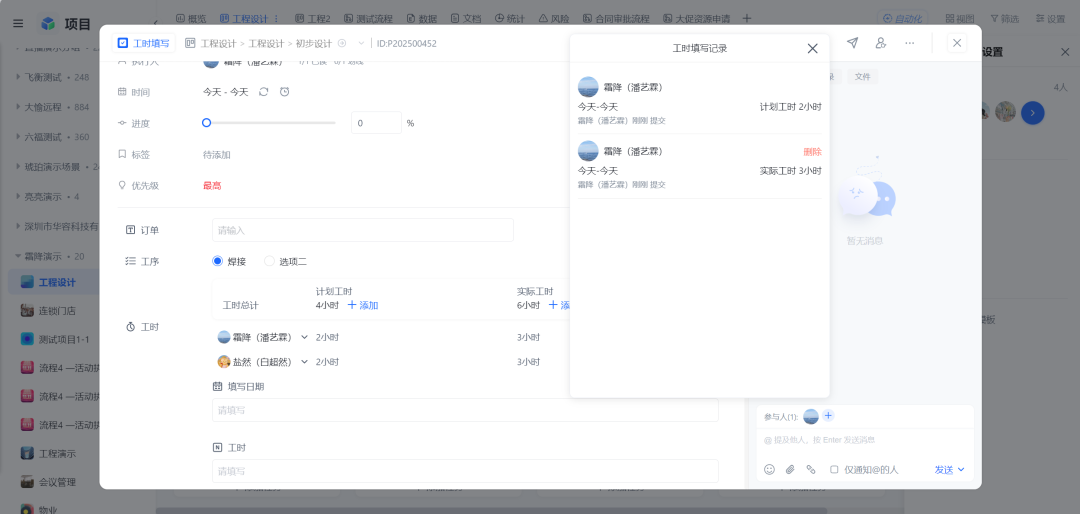Switch to the 概览 tab
The height and width of the screenshot is (514, 1080).
pyautogui.click(x=191, y=19)
